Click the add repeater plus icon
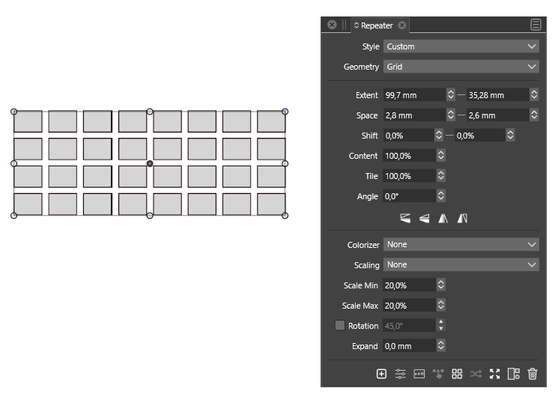This screenshot has height=397, width=555. [x=381, y=374]
